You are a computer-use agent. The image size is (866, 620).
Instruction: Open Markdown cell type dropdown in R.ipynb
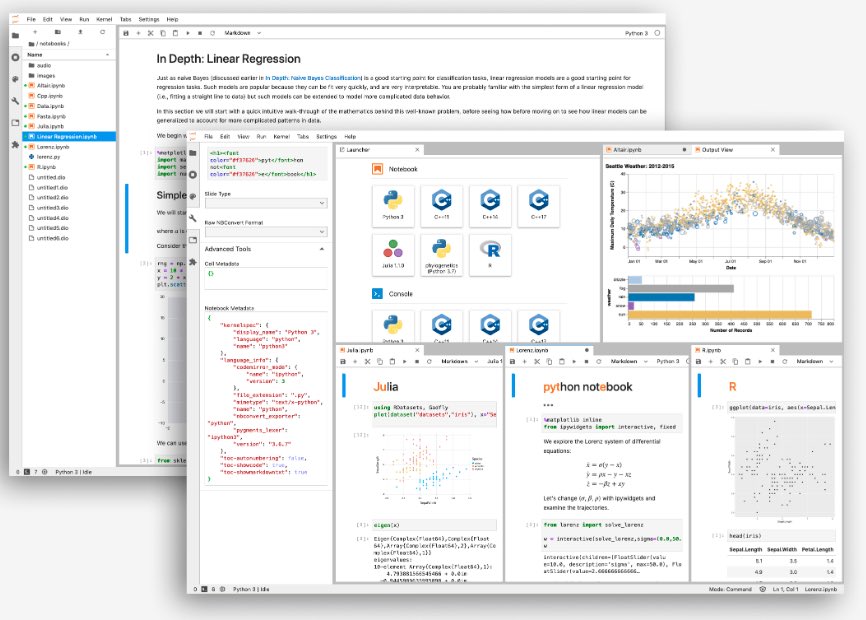(815, 362)
